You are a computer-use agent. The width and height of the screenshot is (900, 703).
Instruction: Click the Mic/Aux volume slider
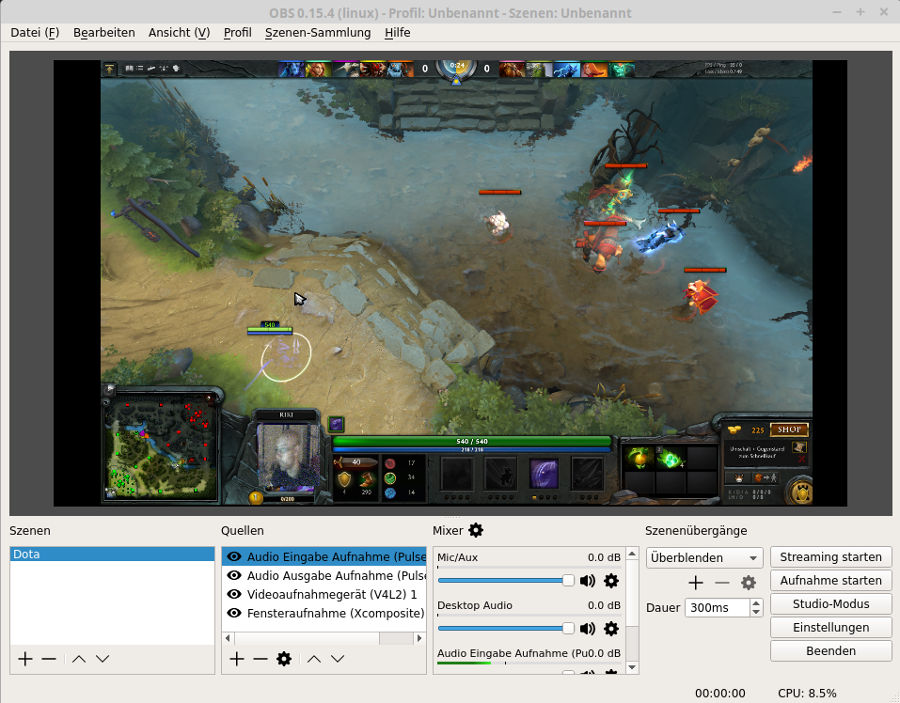tap(506, 581)
